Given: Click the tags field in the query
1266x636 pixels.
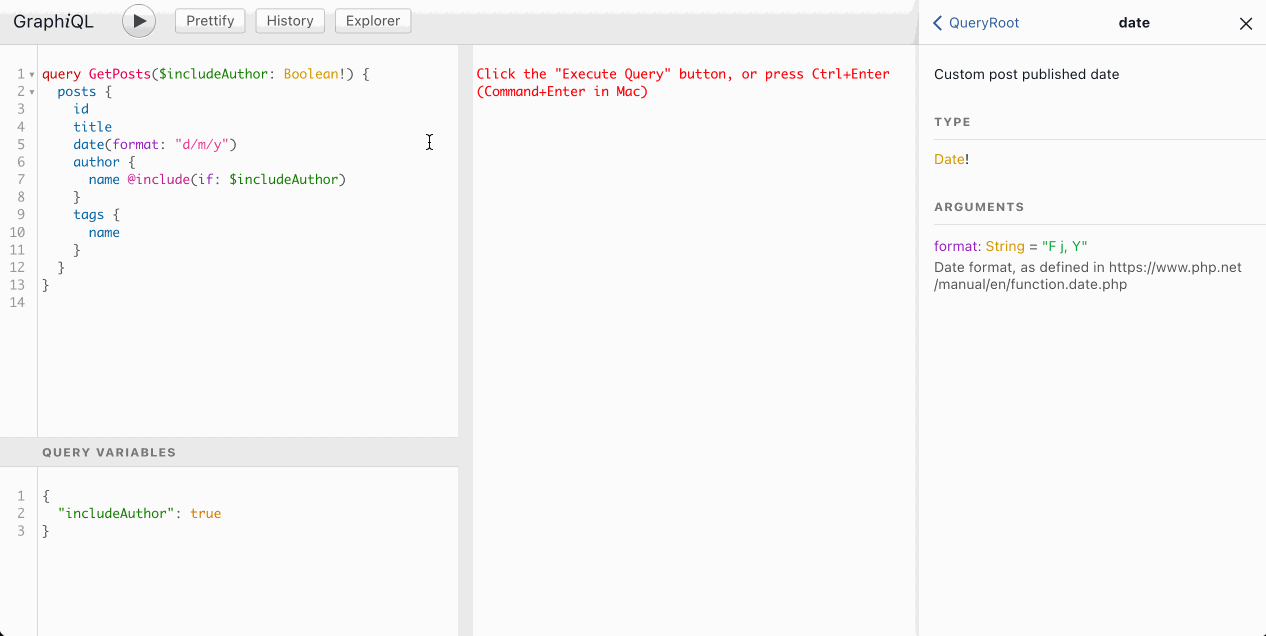Looking at the screenshot, I should (88, 214).
